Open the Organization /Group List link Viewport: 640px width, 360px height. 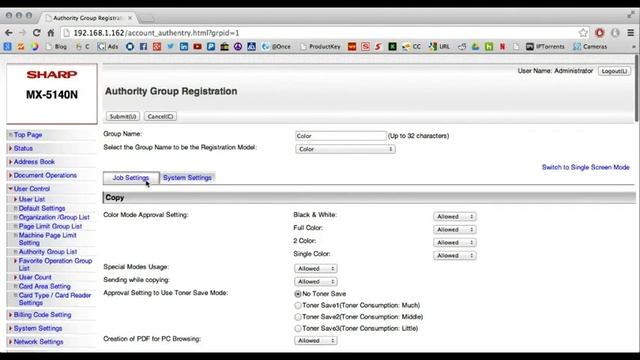54,217
